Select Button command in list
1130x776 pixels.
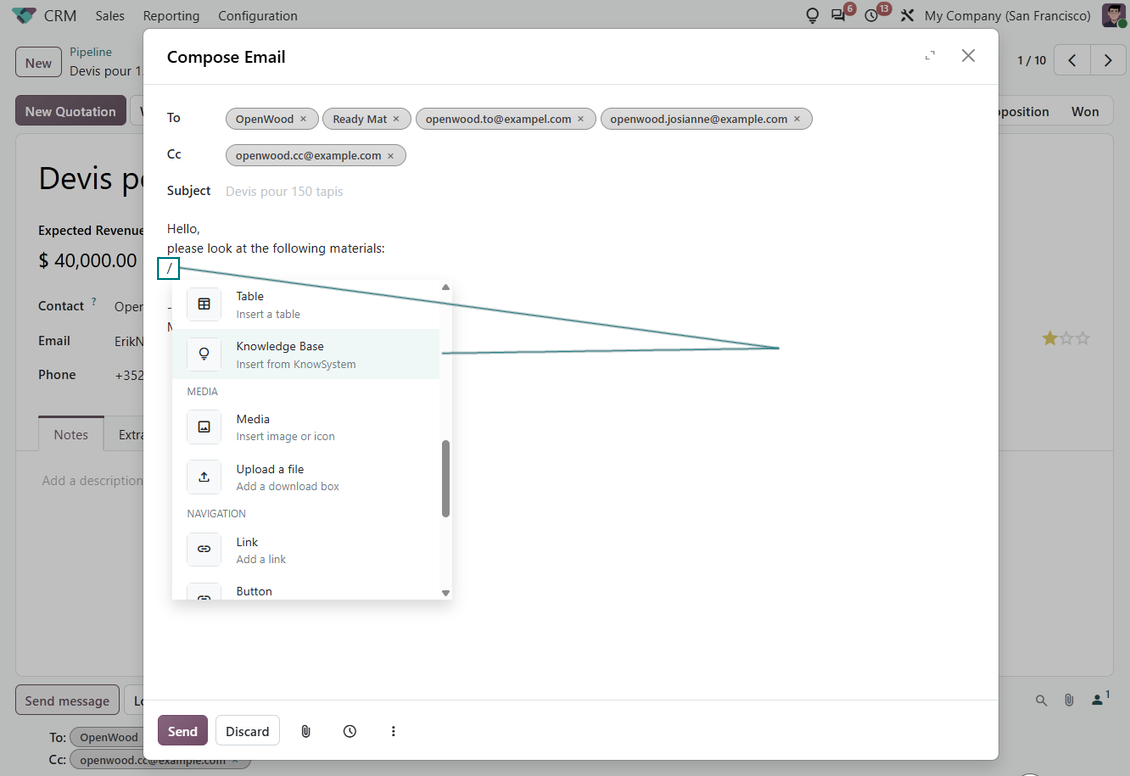coord(306,592)
